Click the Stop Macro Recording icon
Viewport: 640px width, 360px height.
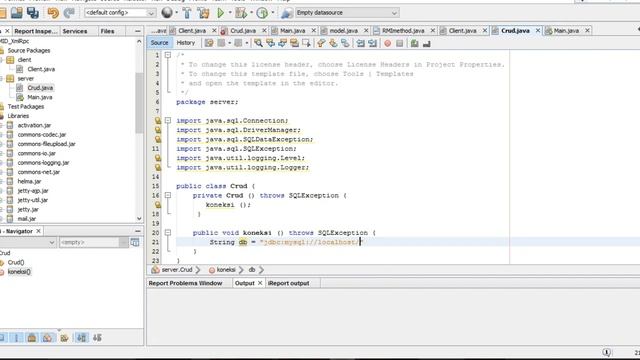tap(400, 43)
